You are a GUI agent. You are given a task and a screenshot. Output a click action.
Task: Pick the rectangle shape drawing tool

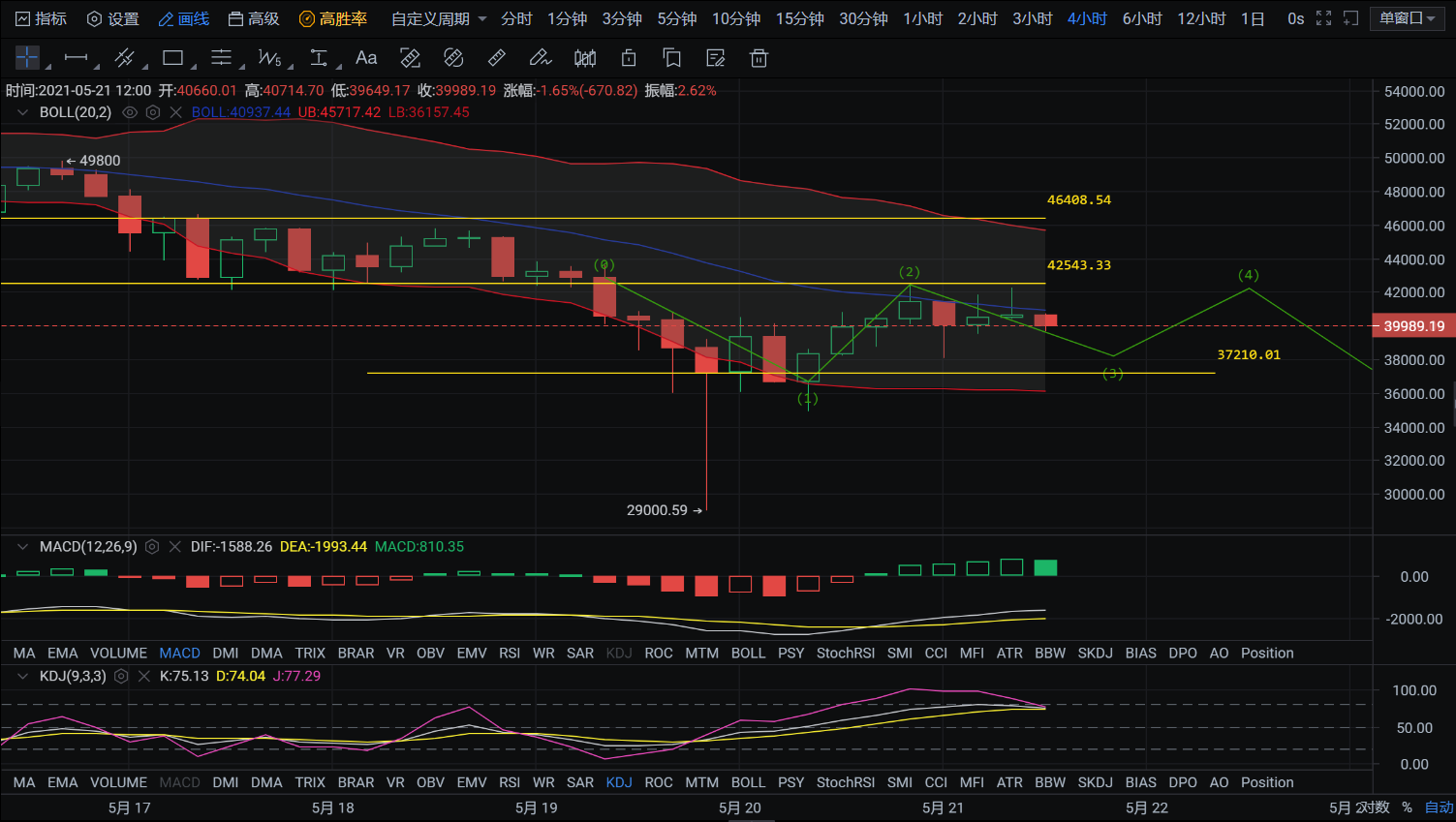173,58
